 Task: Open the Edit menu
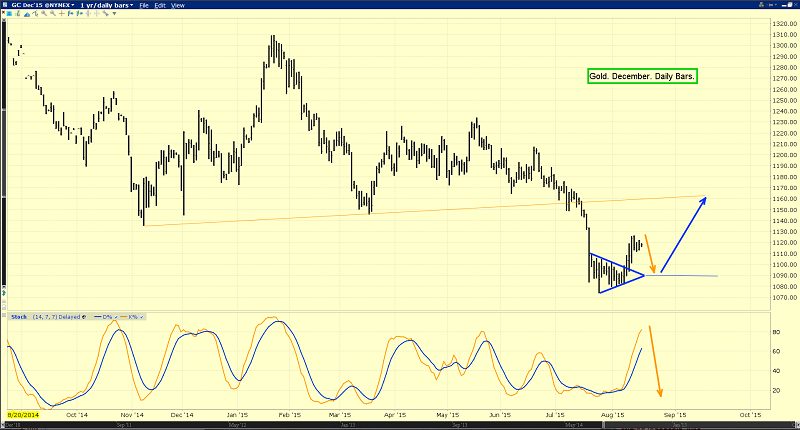[x=161, y=5]
